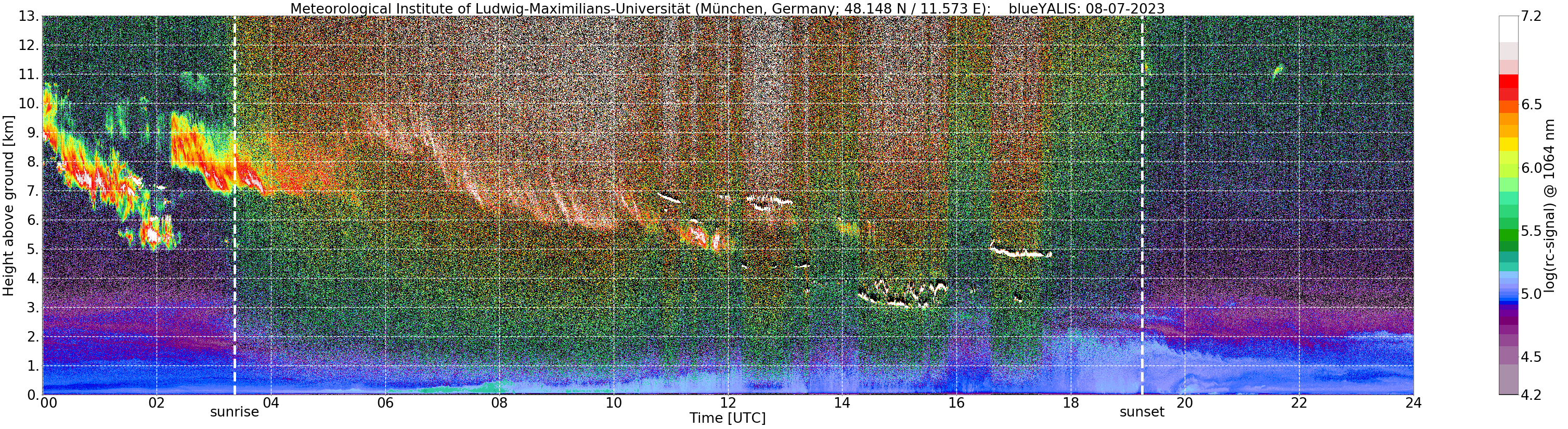Click the y-axis tick label '13.'
The image size is (1568, 429).
click(x=29, y=17)
